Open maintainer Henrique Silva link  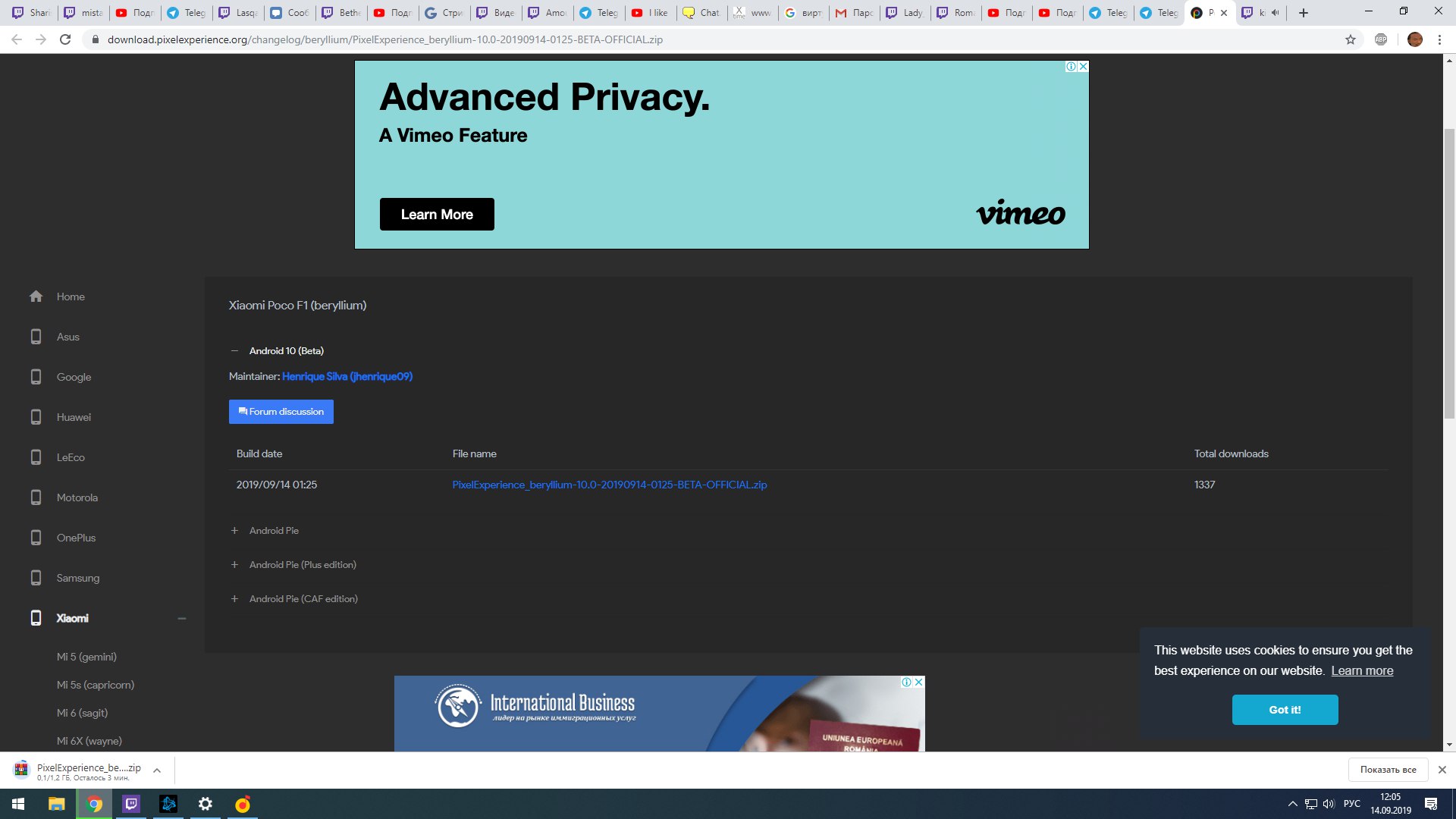pyautogui.click(x=347, y=377)
